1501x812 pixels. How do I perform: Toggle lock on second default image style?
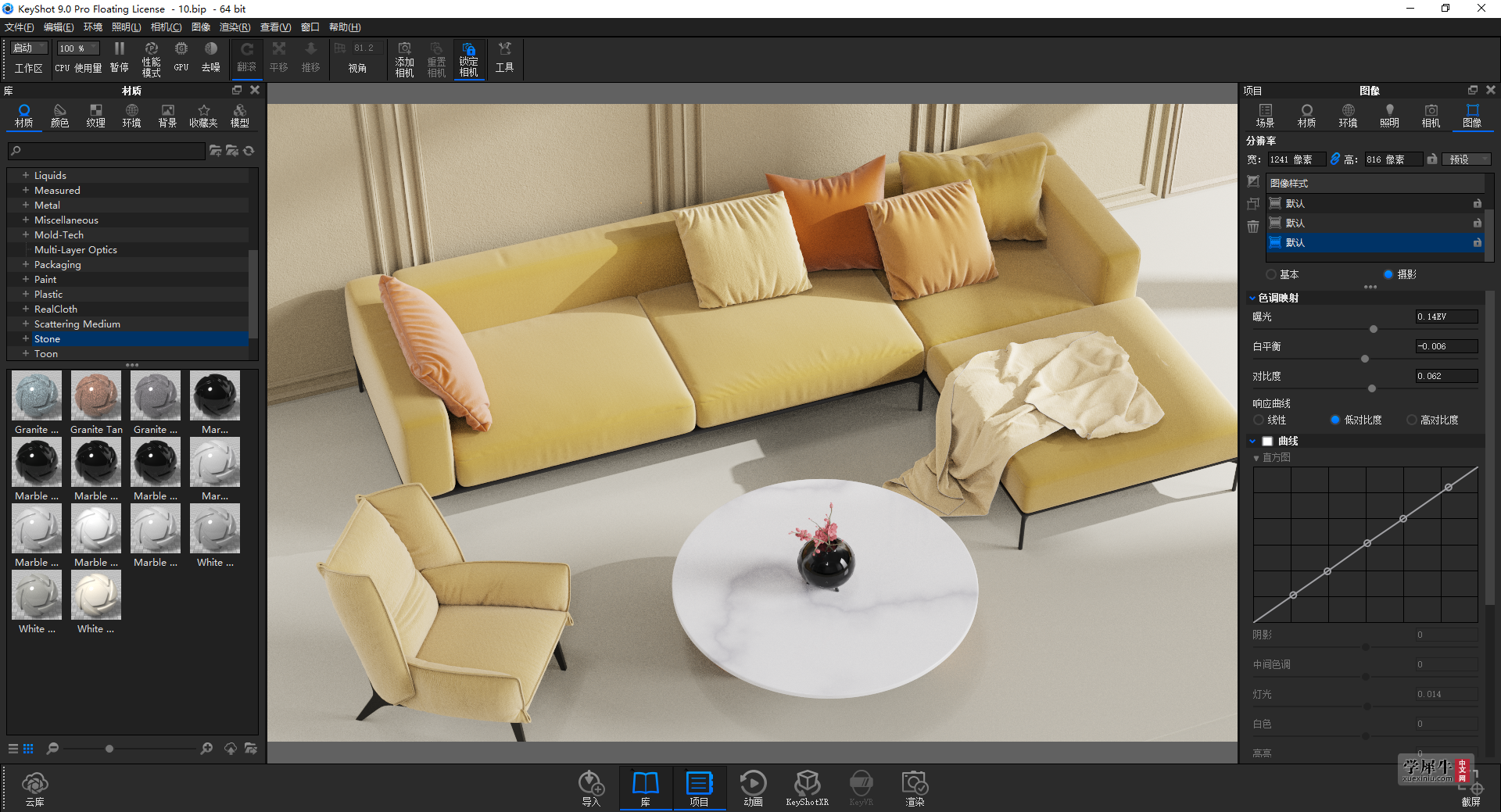(x=1478, y=223)
